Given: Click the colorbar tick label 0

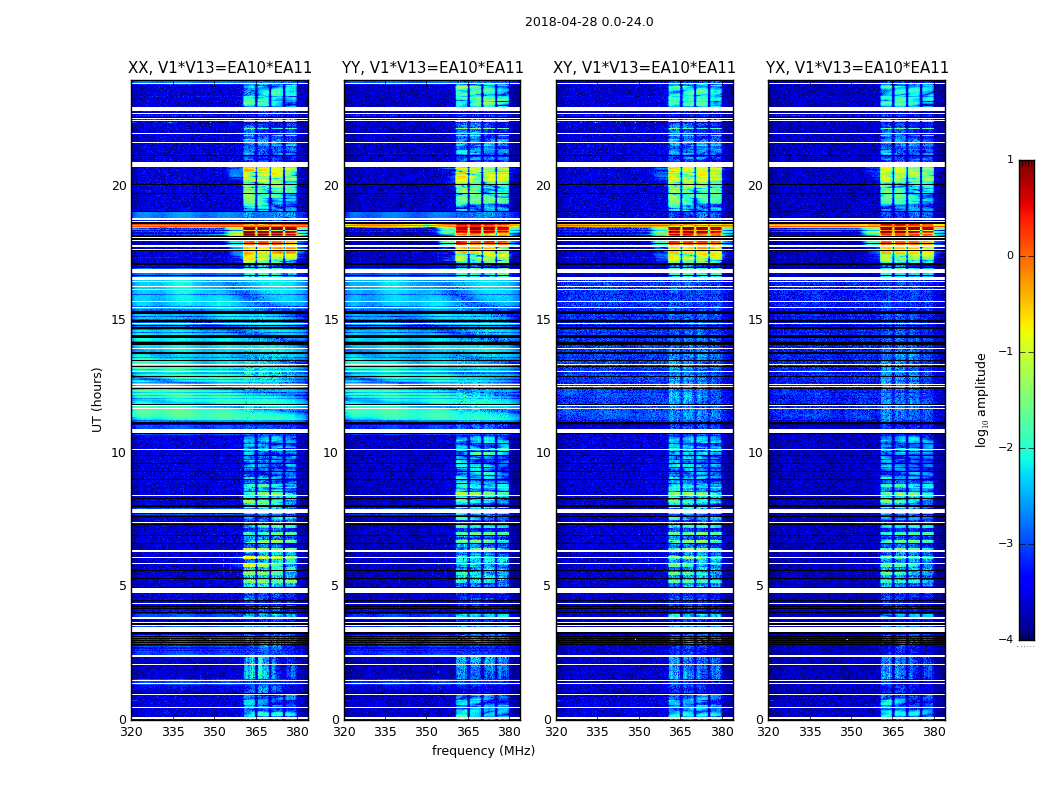Looking at the screenshot, I should pos(1009,256).
